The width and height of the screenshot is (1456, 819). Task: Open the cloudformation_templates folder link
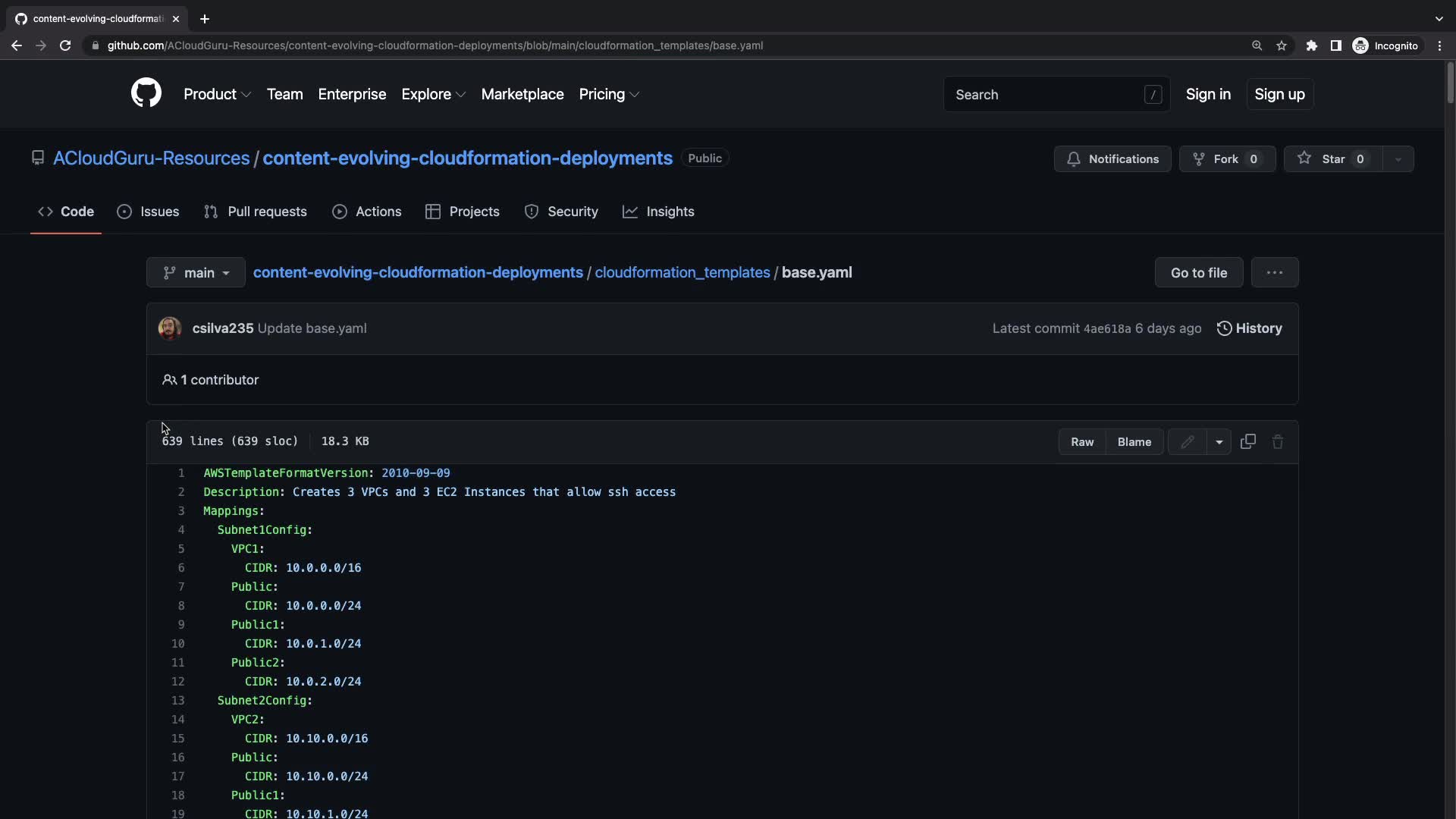pyautogui.click(x=682, y=272)
